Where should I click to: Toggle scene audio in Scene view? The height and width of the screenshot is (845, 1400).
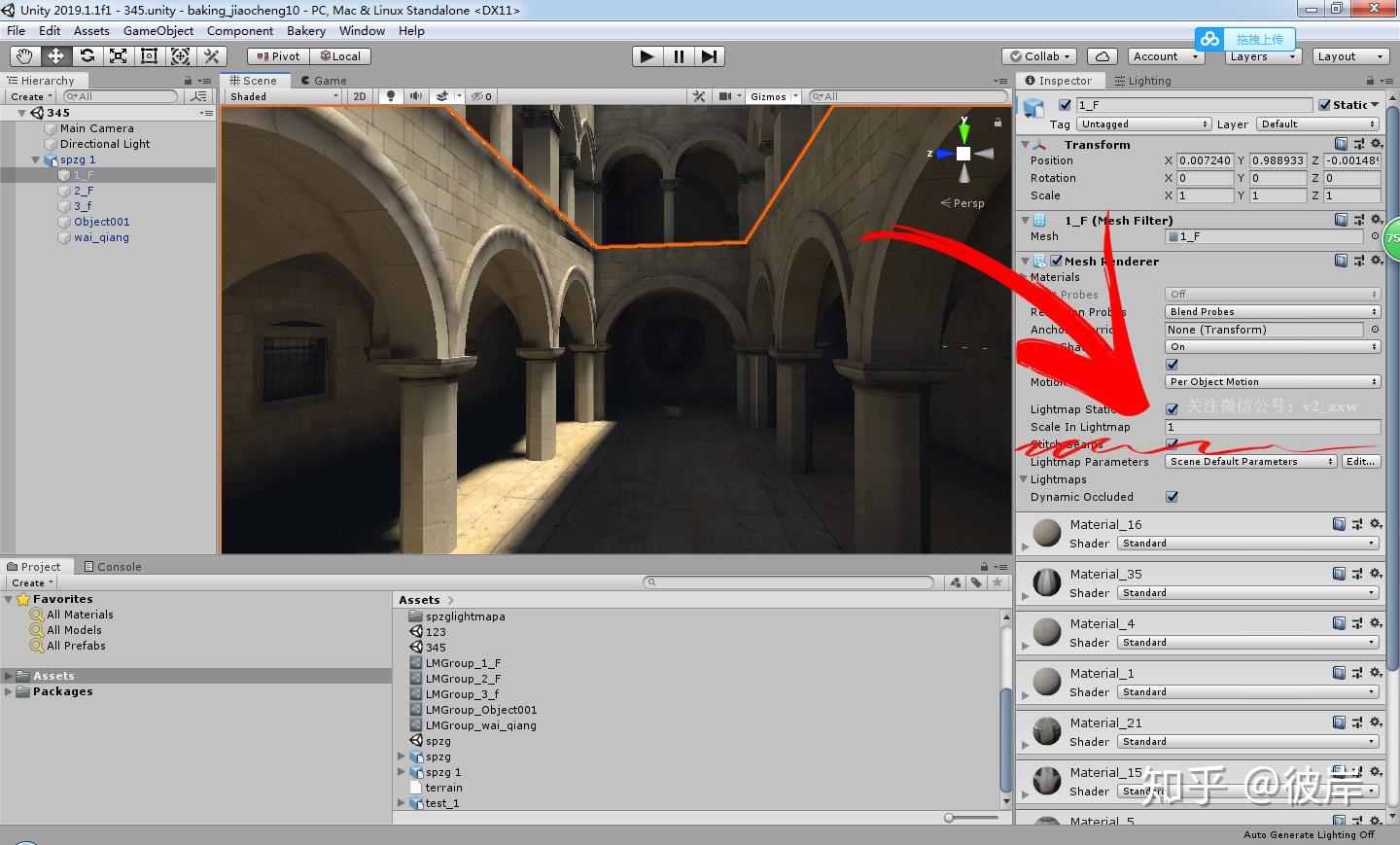416,96
